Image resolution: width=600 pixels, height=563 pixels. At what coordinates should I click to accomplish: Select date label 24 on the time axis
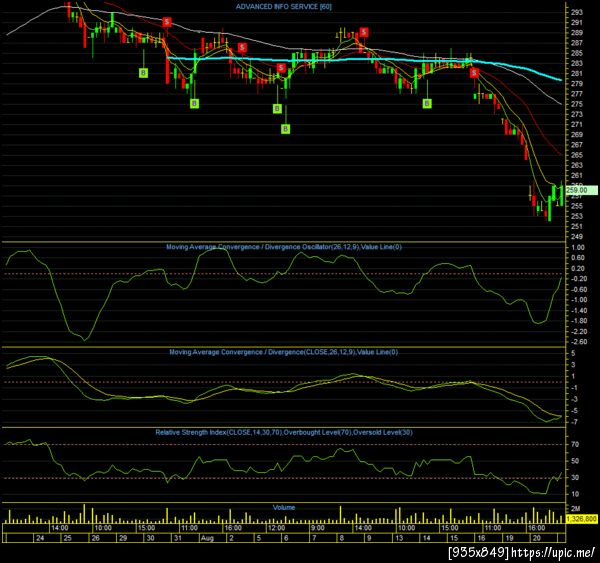[40, 538]
